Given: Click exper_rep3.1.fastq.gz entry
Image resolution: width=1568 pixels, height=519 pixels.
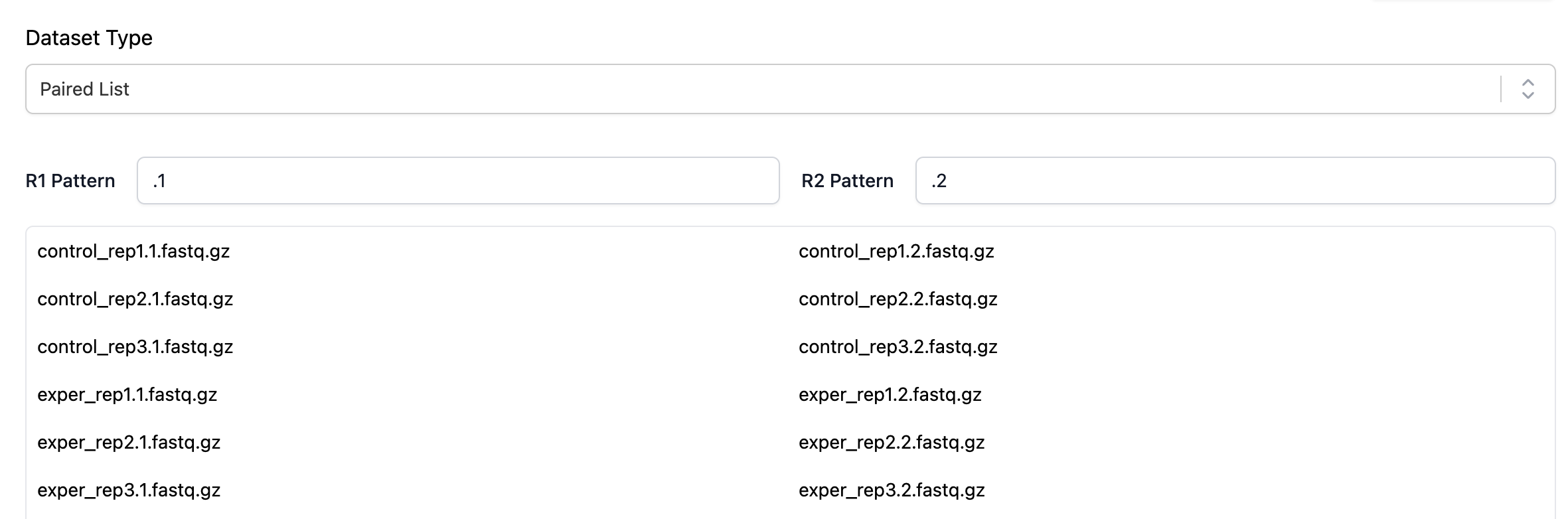Looking at the screenshot, I should [x=129, y=490].
